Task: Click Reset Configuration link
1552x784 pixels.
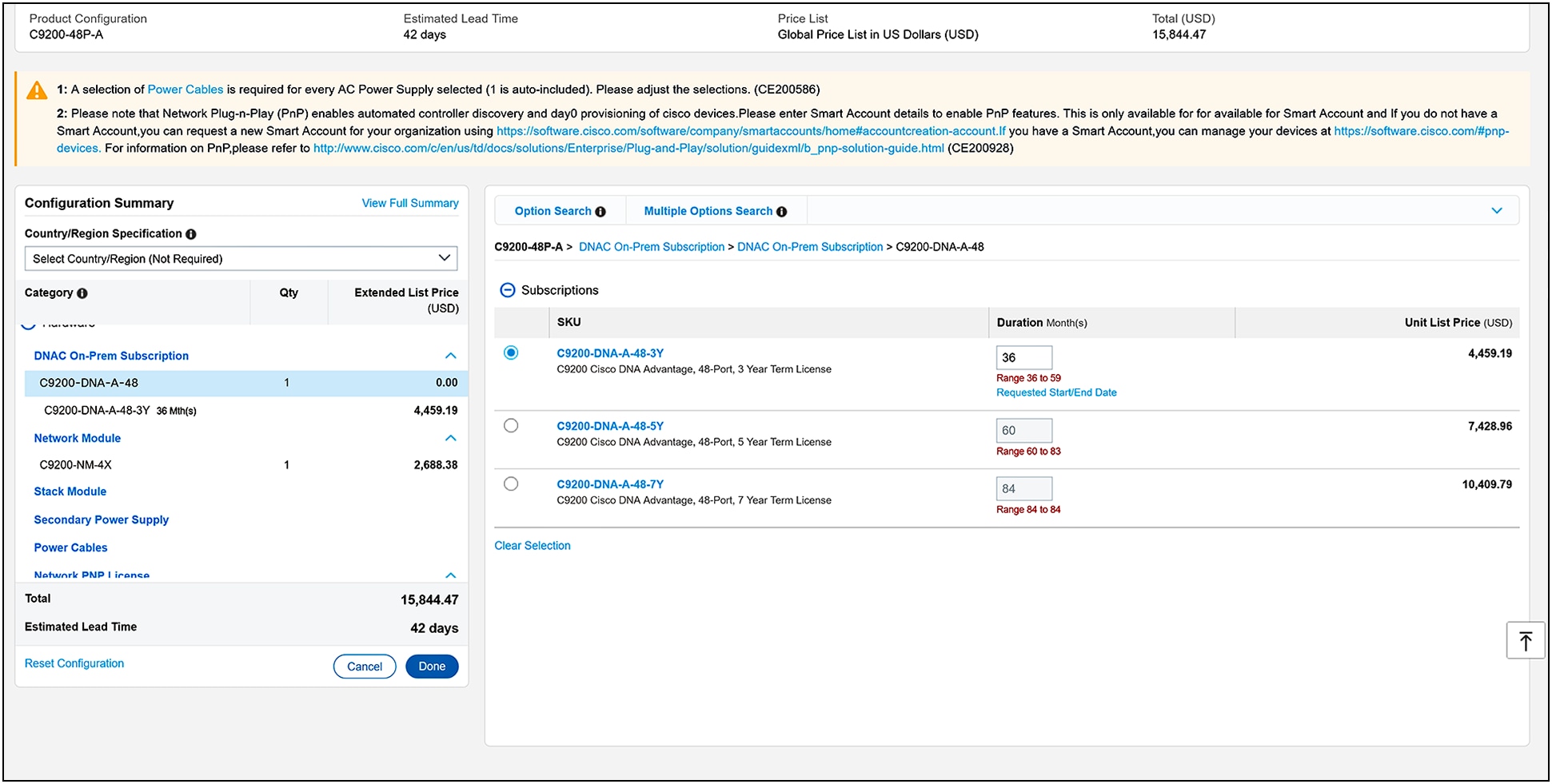Action: tap(74, 663)
